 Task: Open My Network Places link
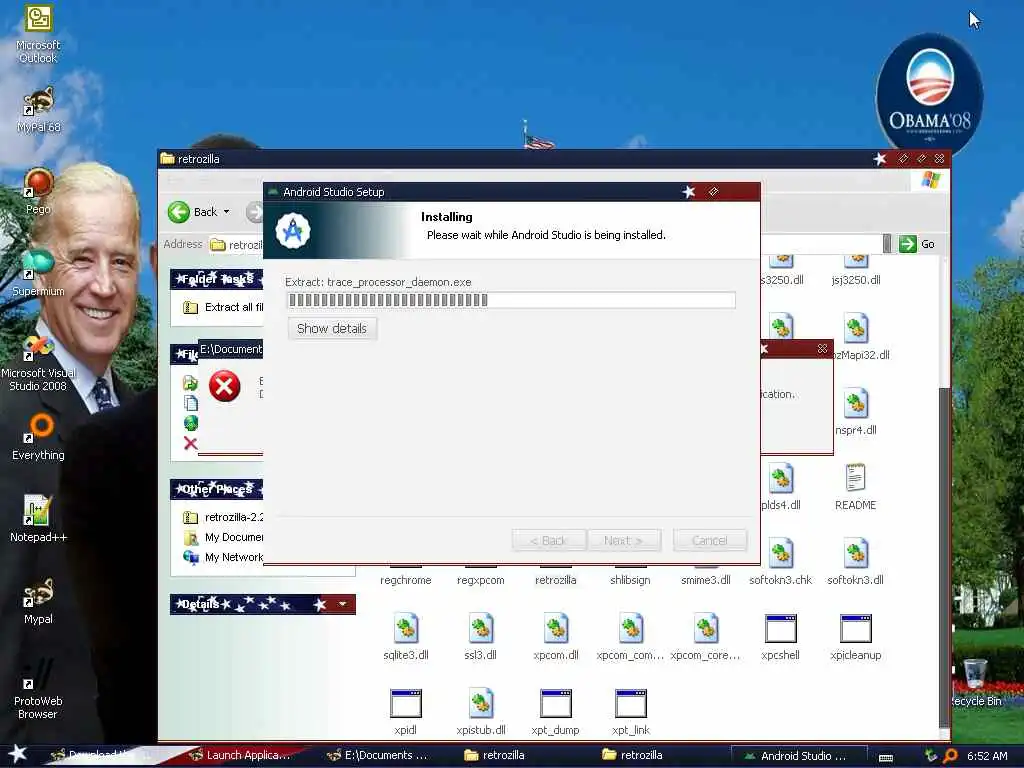[224, 557]
